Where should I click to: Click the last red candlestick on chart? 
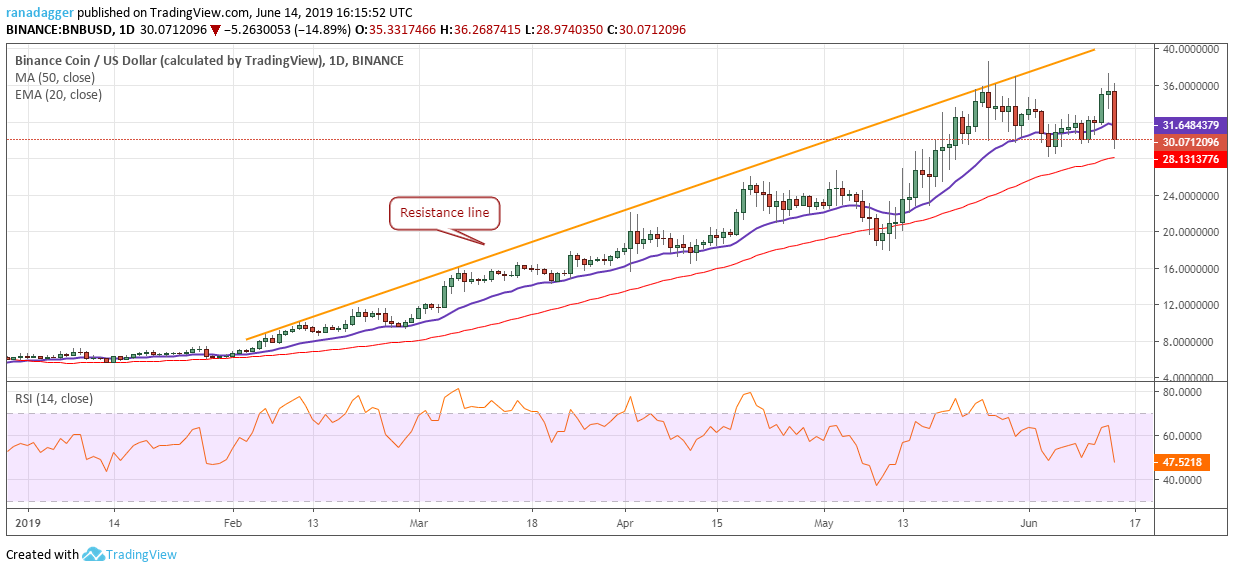coord(1114,115)
